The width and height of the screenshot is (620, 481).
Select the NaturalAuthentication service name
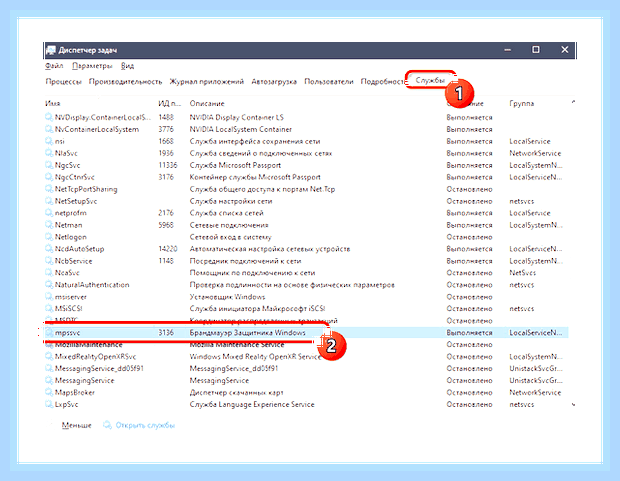coord(92,285)
